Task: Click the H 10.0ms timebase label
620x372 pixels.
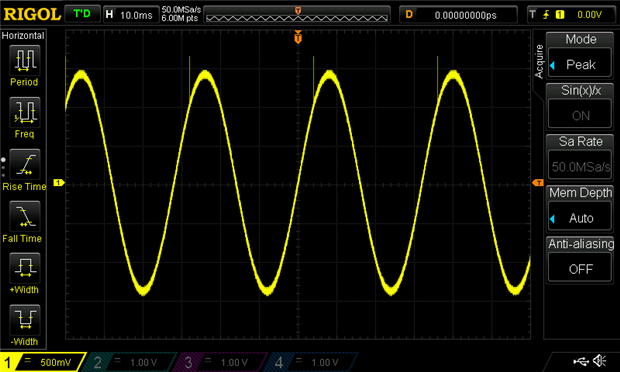Action: (131, 15)
